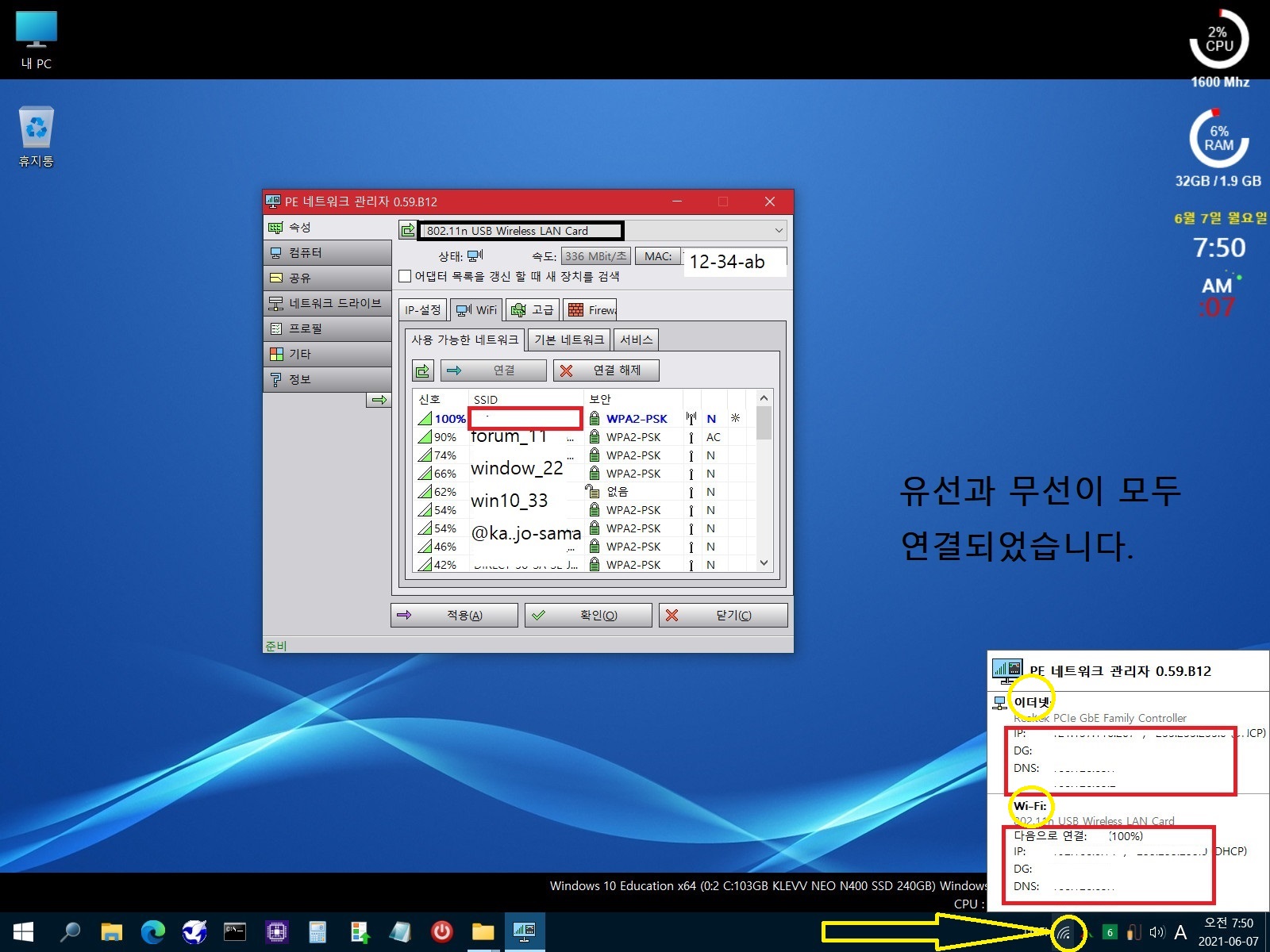
Task: Select the 사용 가능한 네트워크 sub-tab
Action: coord(465,339)
